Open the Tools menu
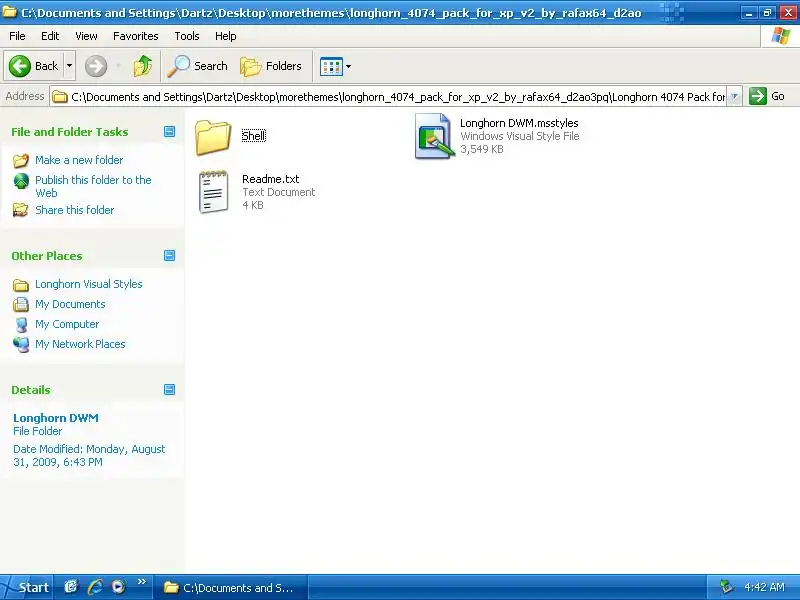This screenshot has width=800, height=600. [187, 36]
